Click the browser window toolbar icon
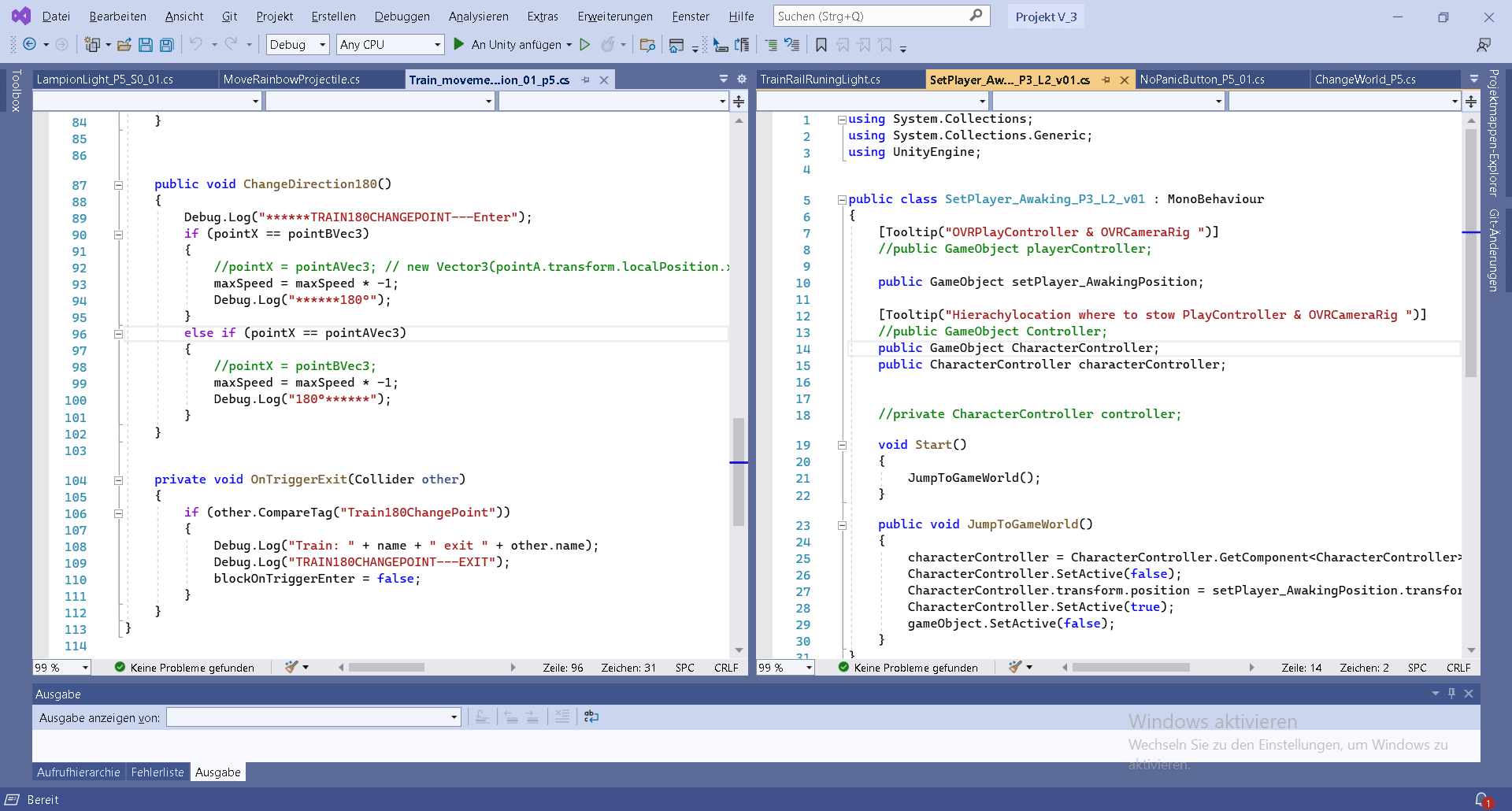This screenshot has width=1512, height=811. point(676,45)
